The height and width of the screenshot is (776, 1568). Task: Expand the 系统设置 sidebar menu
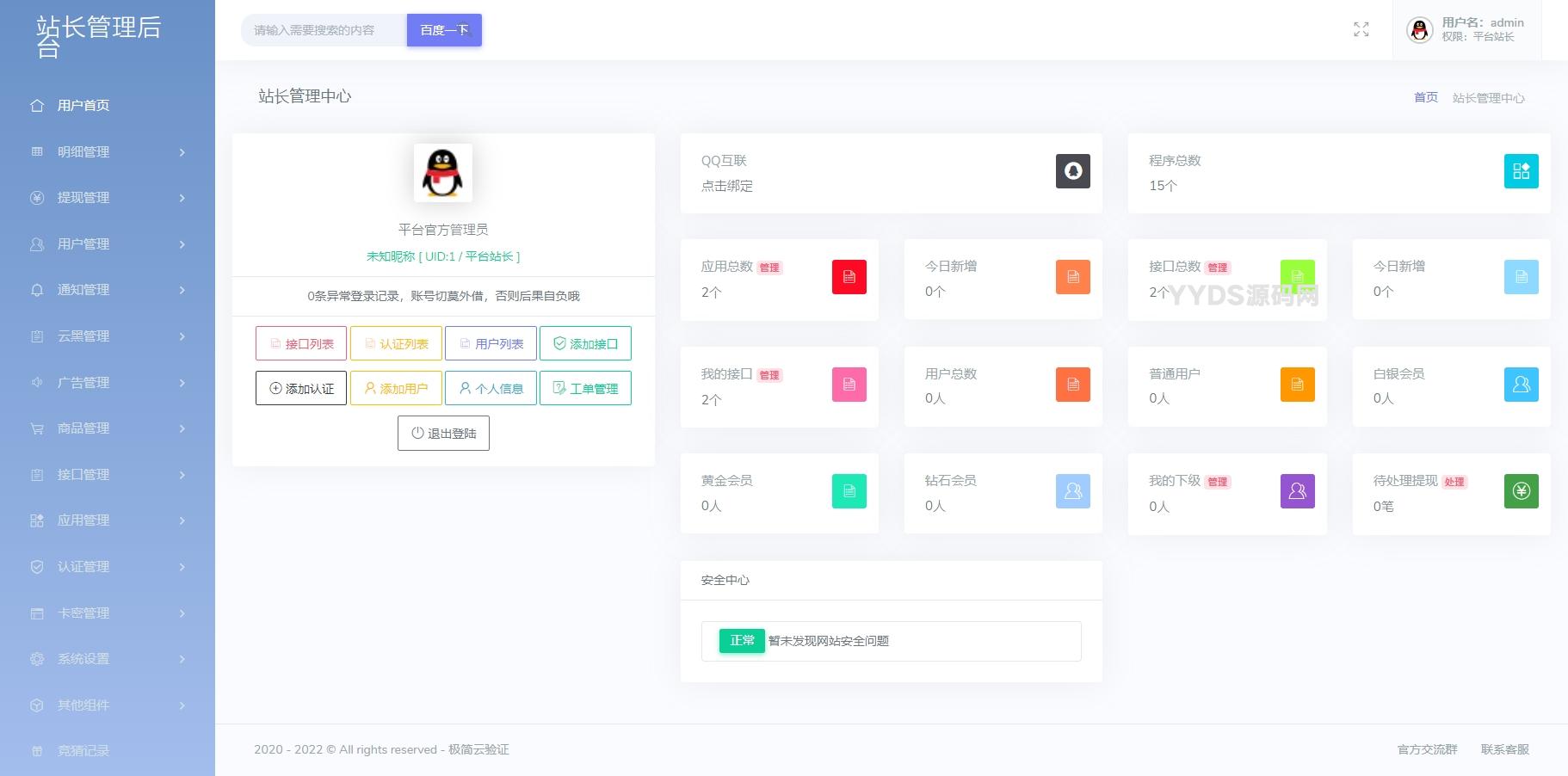point(108,659)
